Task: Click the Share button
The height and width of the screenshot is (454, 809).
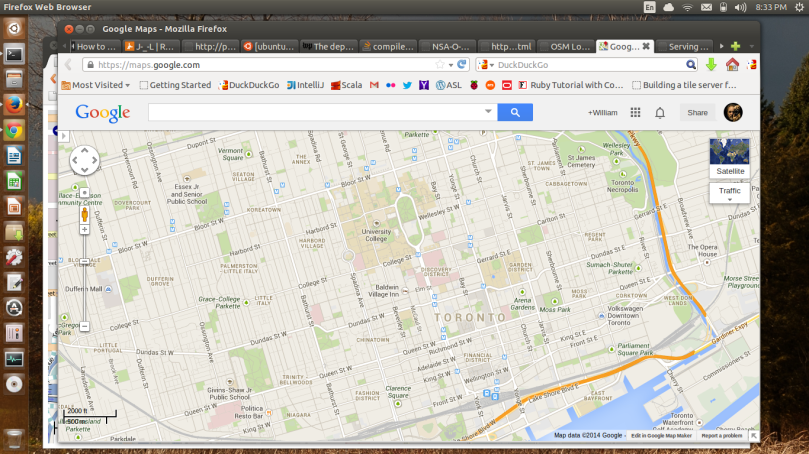Action: tap(698, 112)
